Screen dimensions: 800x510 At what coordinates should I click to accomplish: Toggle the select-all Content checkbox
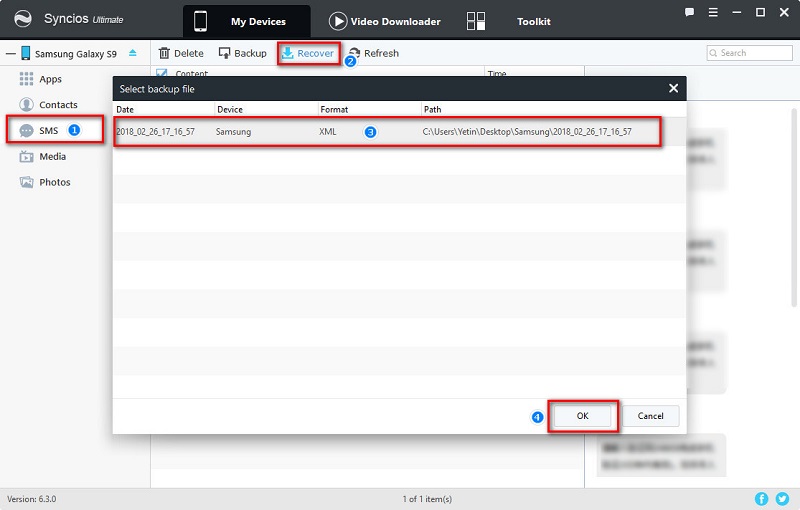click(162, 73)
